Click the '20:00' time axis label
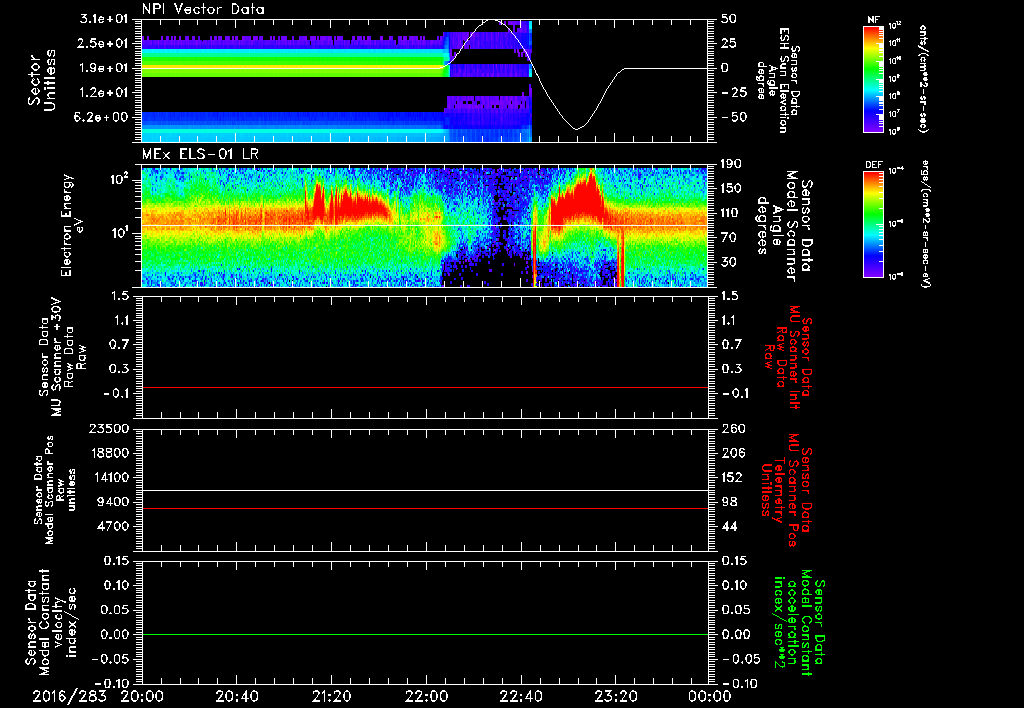1024x708 pixels. pos(142,697)
